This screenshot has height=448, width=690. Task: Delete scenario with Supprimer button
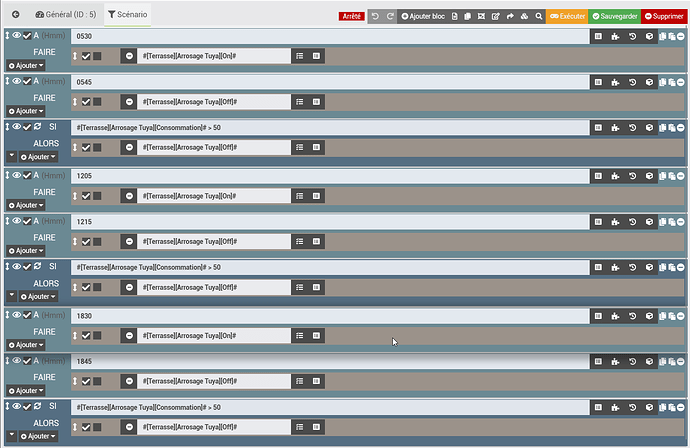coord(664,16)
